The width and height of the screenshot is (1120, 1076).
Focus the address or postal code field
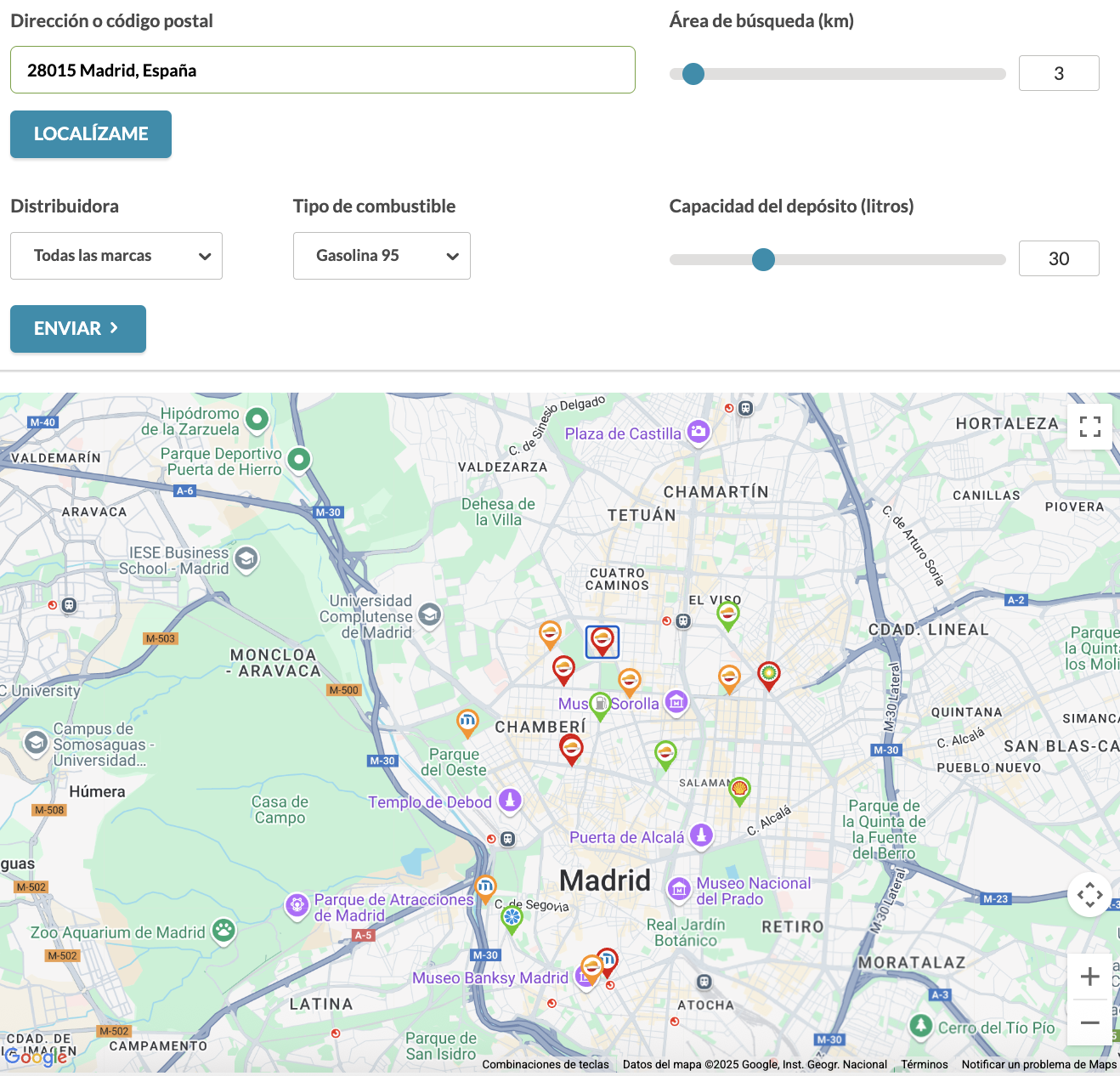[x=323, y=70]
